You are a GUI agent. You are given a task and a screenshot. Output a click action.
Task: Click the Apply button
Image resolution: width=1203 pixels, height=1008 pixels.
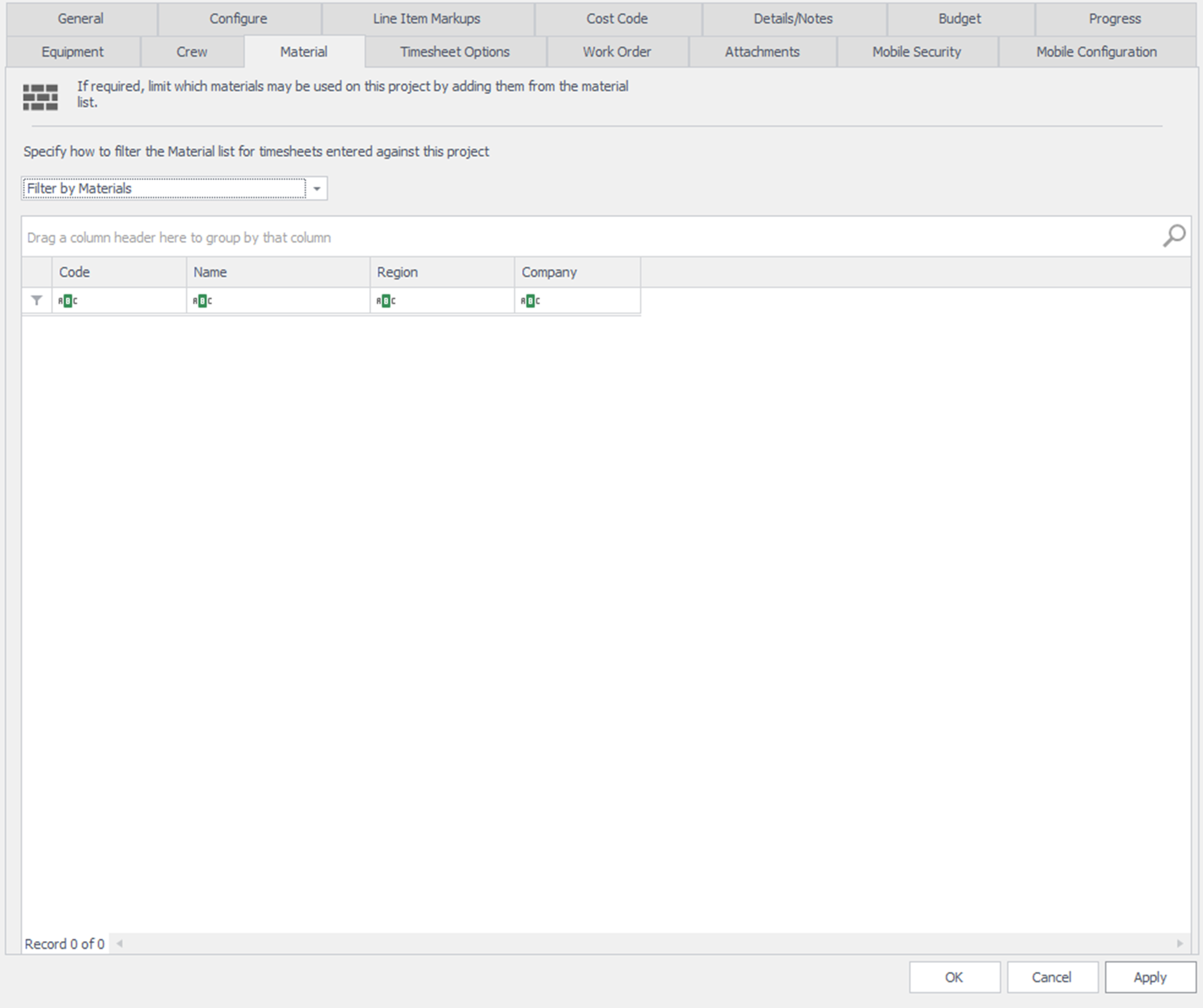[1149, 977]
